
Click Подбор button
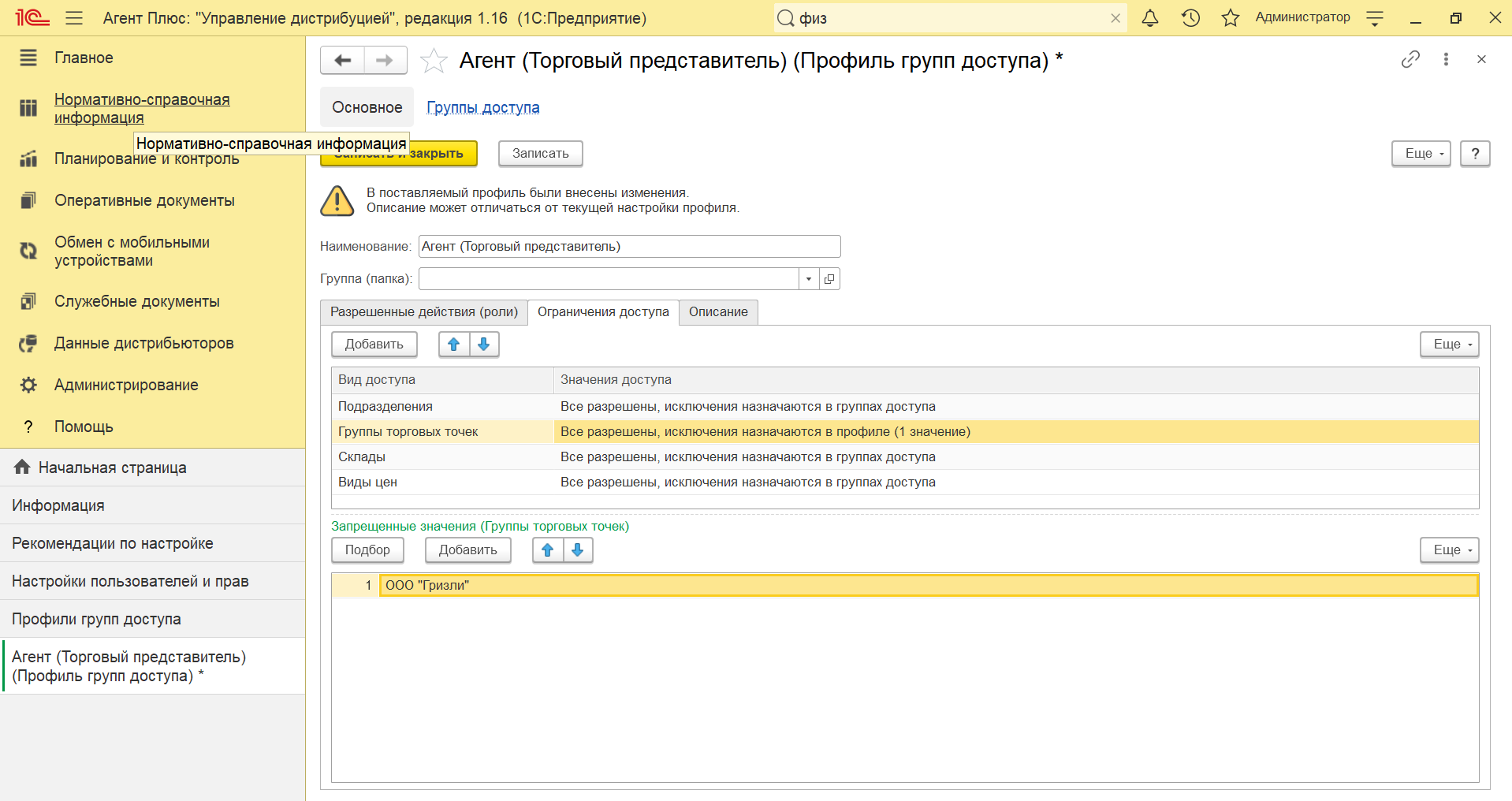[x=367, y=550]
